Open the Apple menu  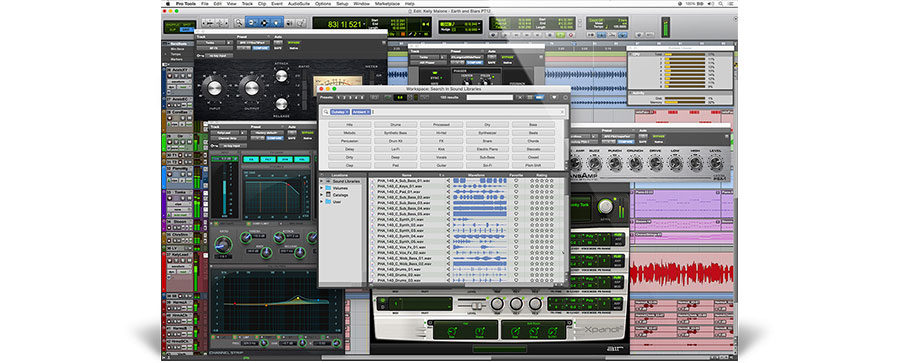point(168,3)
